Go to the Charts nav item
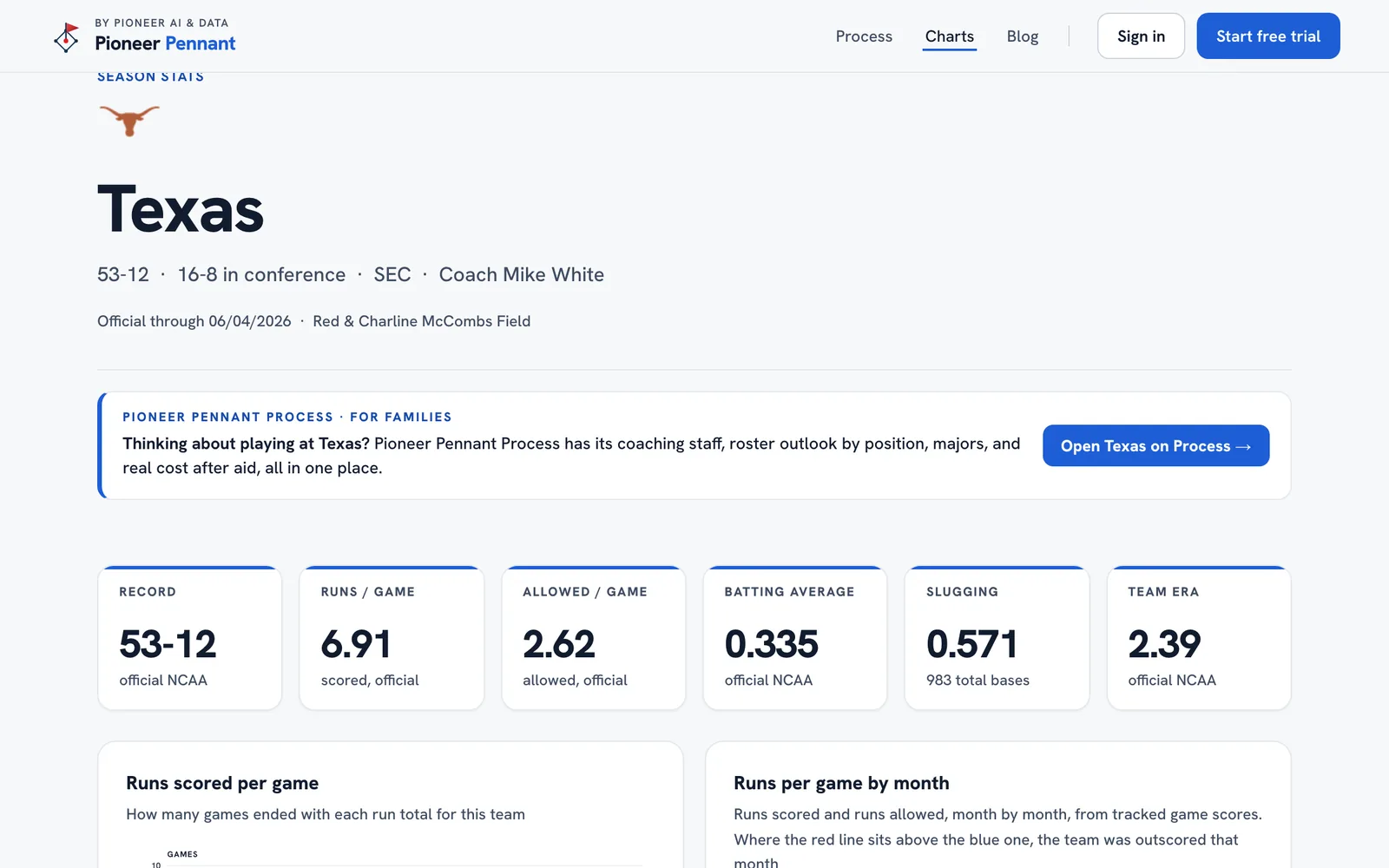1389x868 pixels. (x=949, y=36)
